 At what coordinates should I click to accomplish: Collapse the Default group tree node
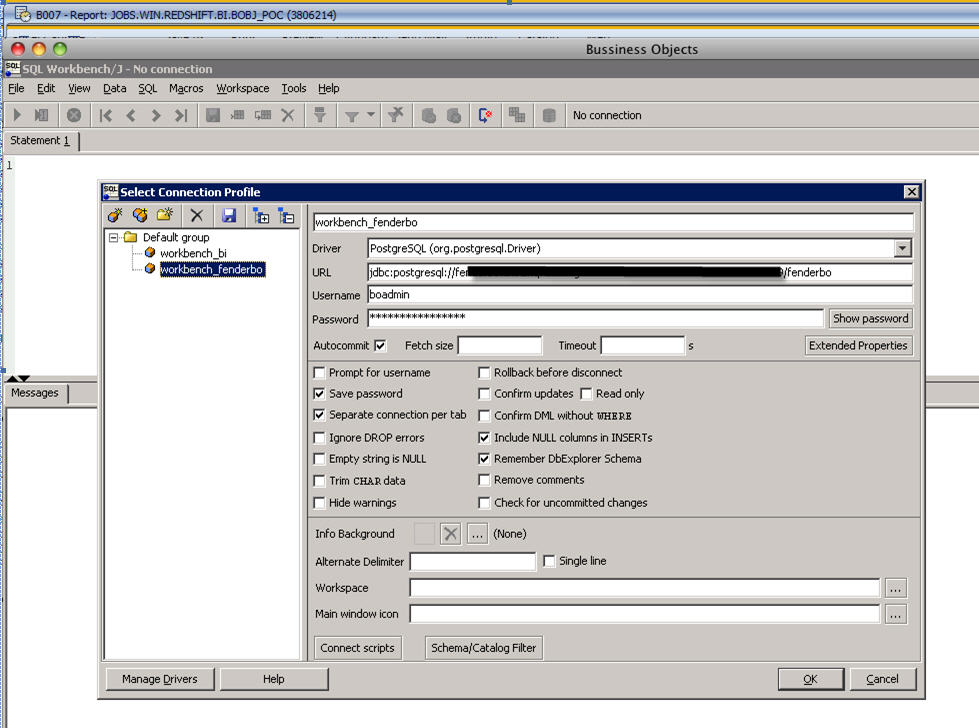point(114,237)
